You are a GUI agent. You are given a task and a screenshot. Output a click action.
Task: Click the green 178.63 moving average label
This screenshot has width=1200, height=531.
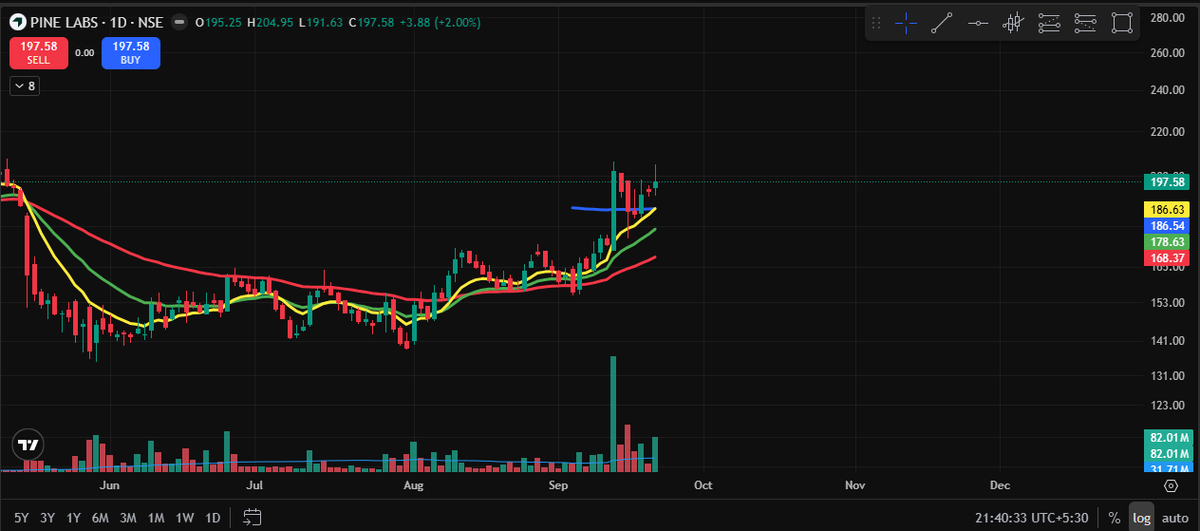point(1165,242)
